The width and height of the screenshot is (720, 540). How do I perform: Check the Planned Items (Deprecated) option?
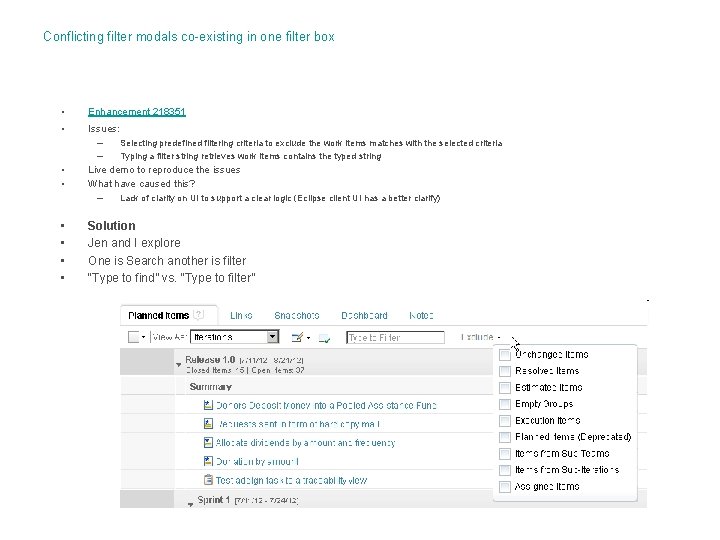505,437
